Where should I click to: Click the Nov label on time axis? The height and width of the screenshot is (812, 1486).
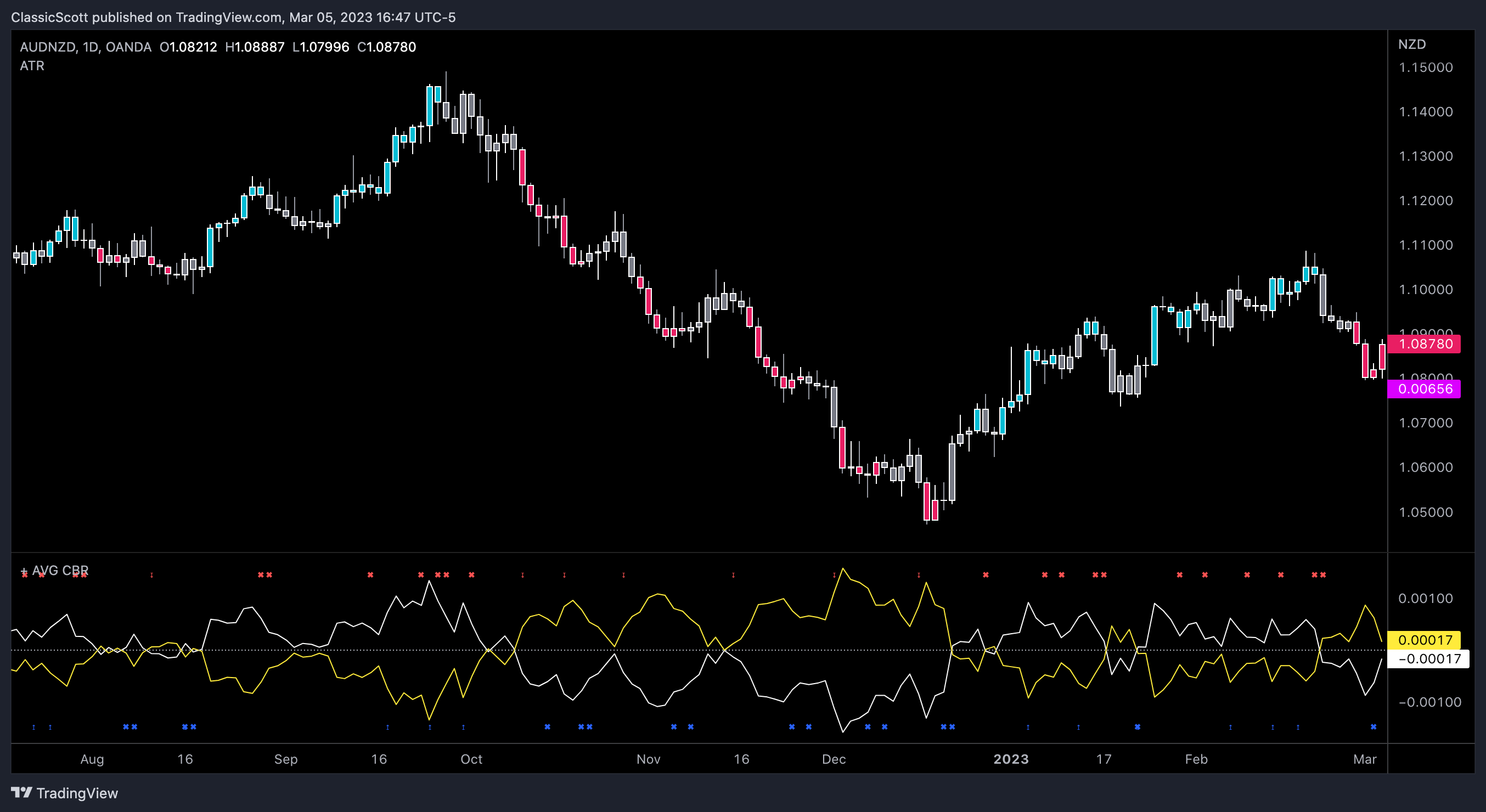[649, 759]
